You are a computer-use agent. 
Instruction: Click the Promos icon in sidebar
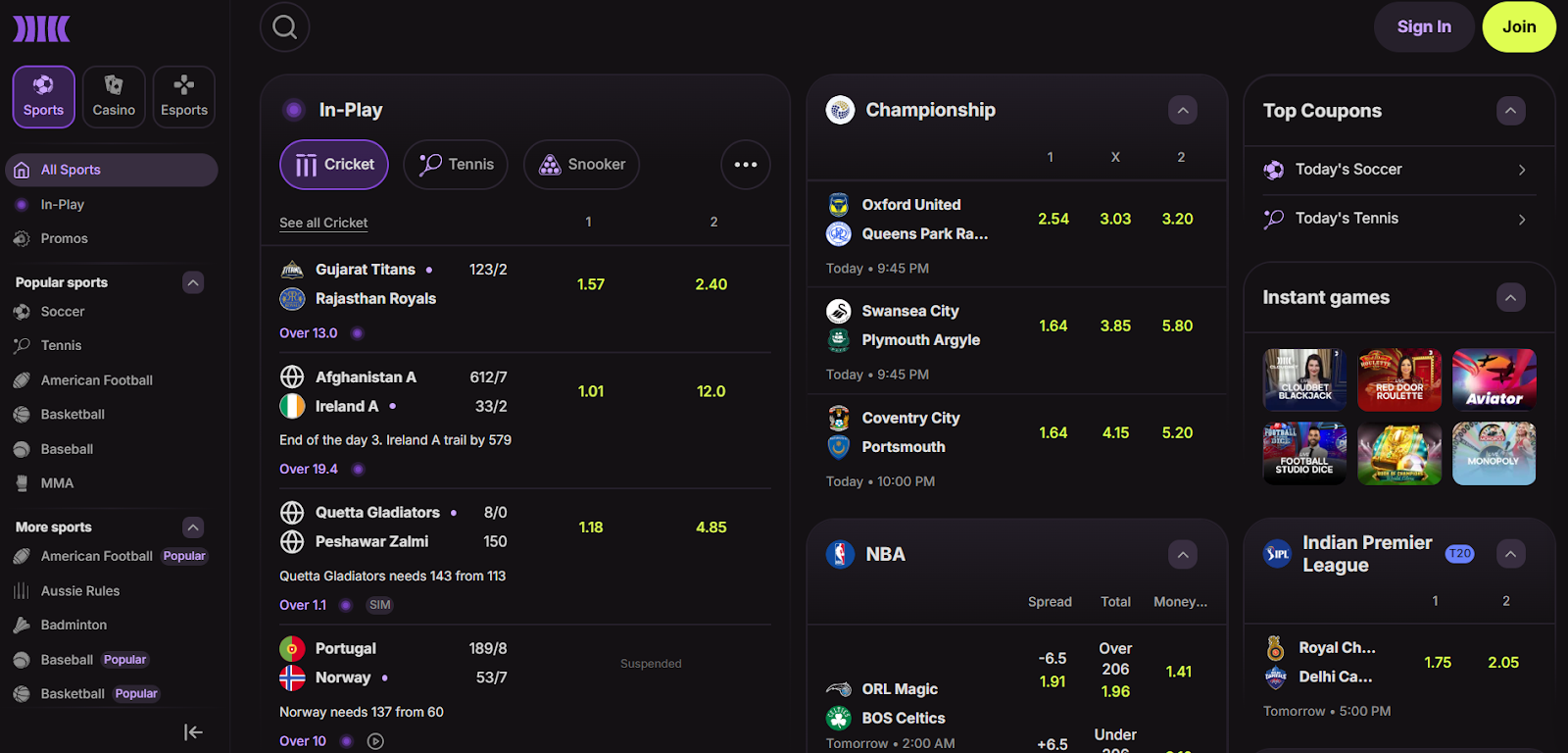22,238
